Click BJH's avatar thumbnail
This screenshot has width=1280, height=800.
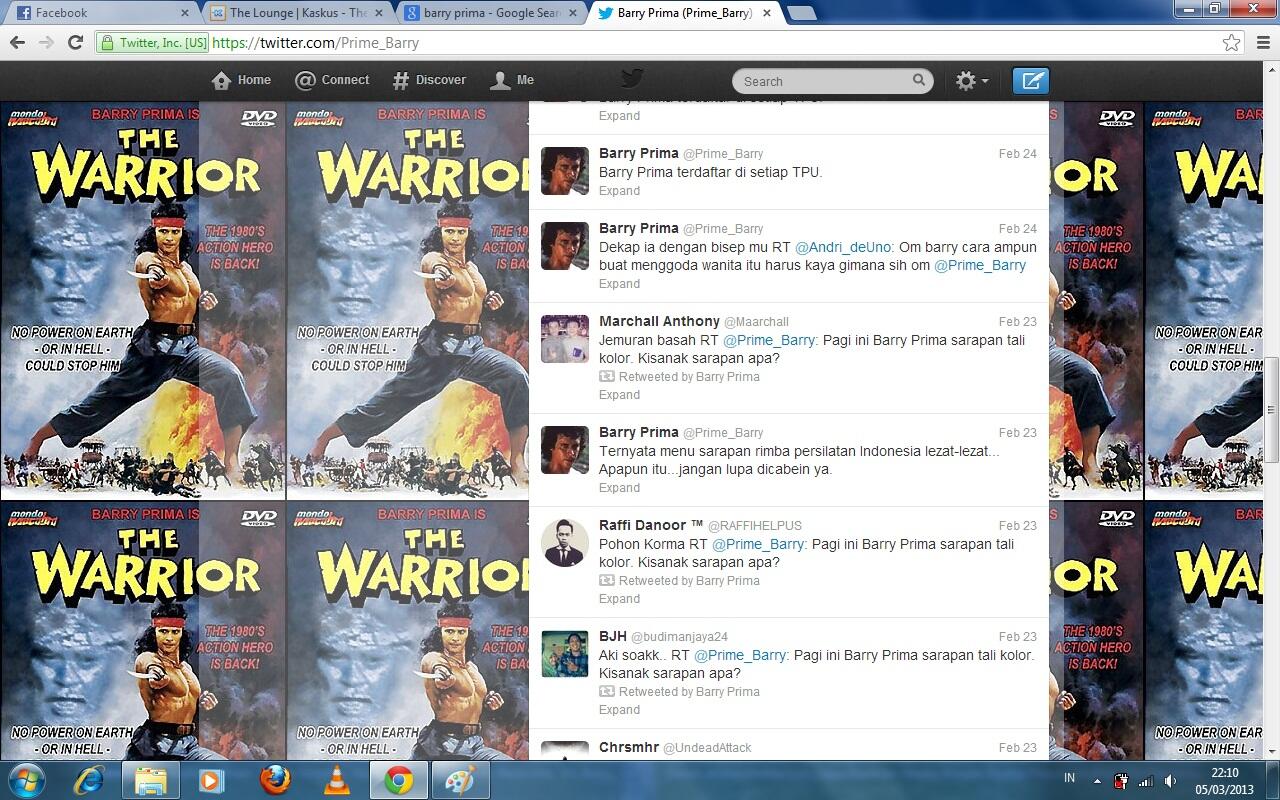coord(565,653)
